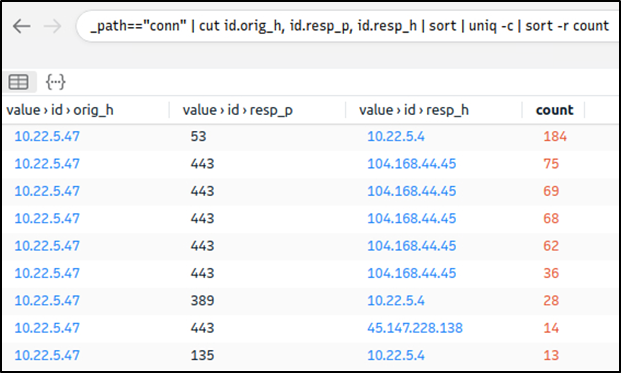
Task: Sort by the count column header
Action: [x=554, y=110]
